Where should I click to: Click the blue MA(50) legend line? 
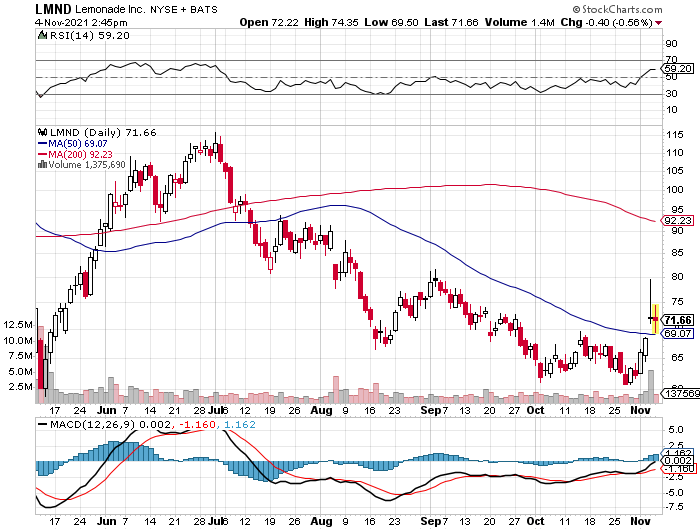click(x=42, y=144)
